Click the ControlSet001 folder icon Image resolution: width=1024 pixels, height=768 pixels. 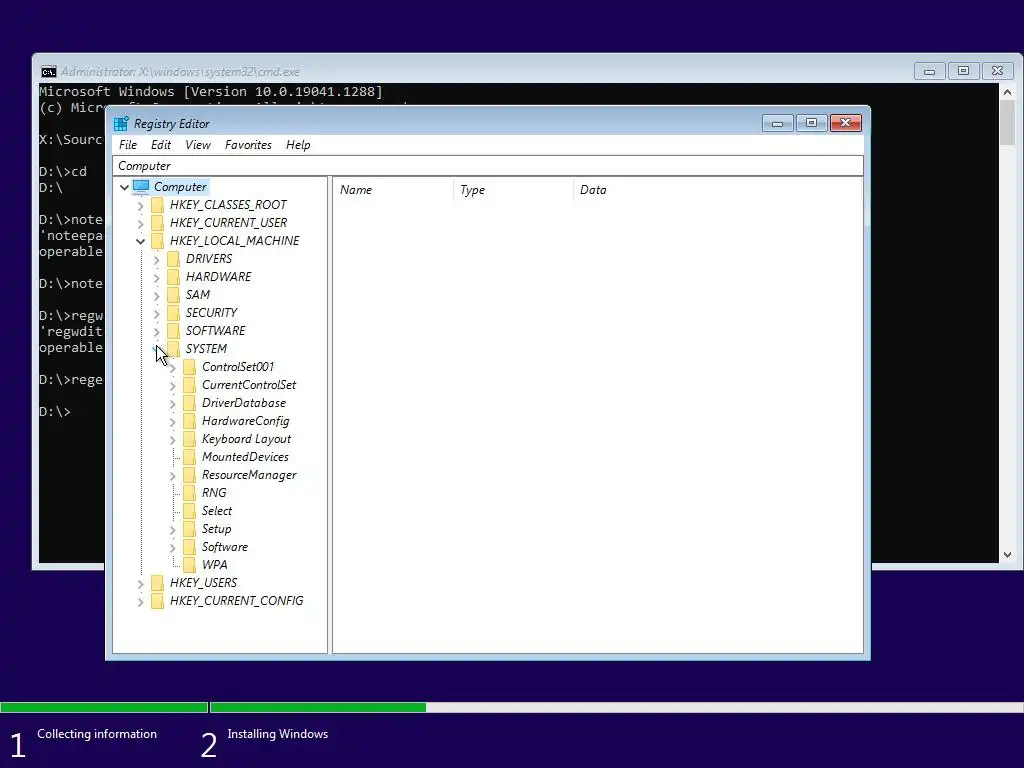coord(189,367)
